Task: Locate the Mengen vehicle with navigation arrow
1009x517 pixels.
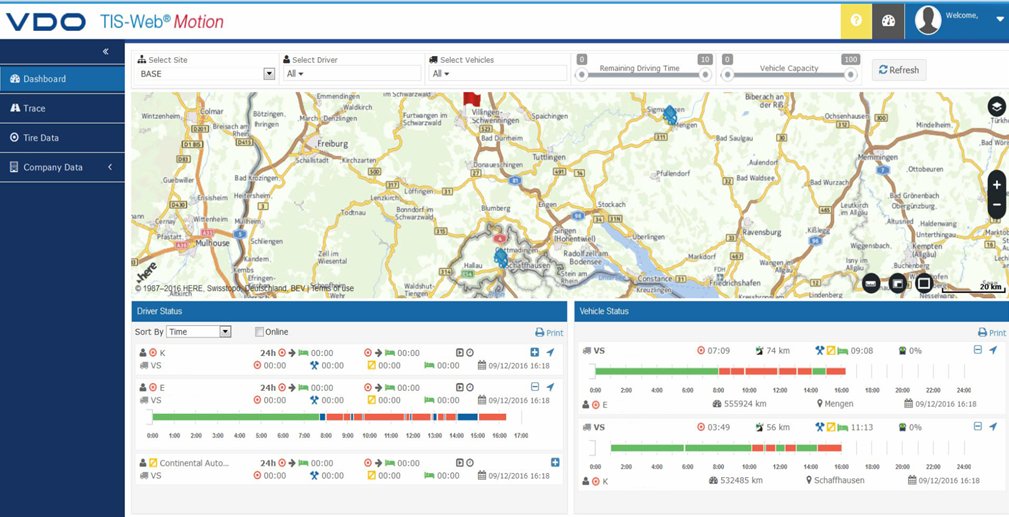Action: [x=994, y=350]
